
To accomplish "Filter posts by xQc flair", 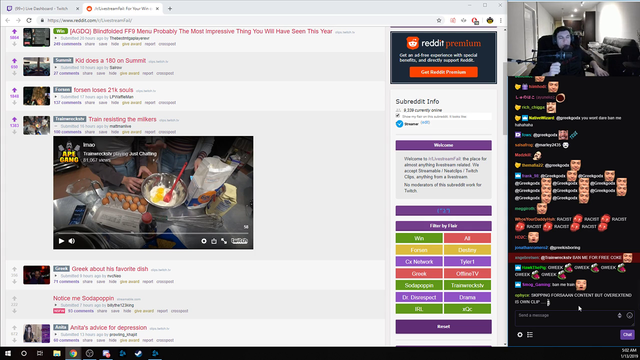I will click(467, 309).
